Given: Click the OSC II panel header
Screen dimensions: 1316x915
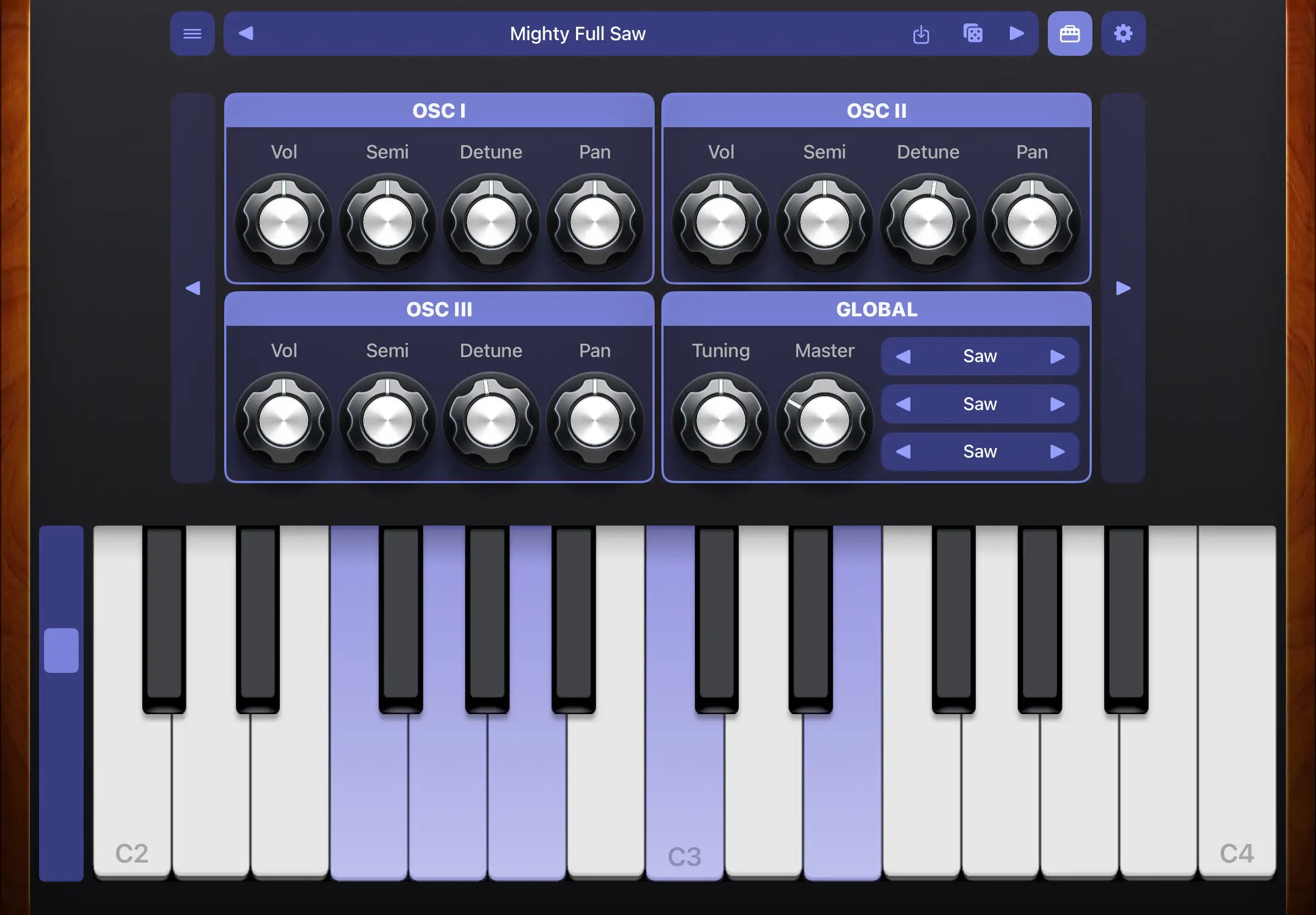Looking at the screenshot, I should coord(877,110).
